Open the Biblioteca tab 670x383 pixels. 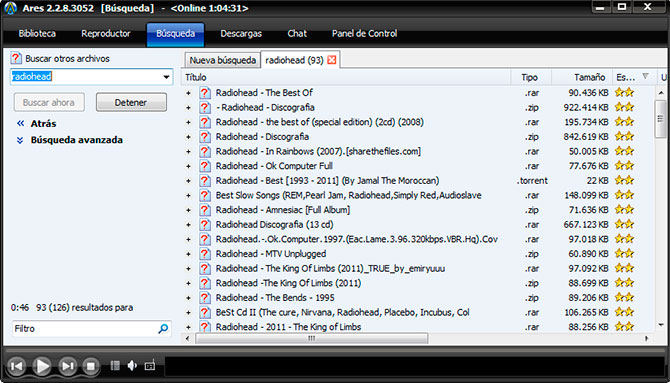[x=37, y=34]
